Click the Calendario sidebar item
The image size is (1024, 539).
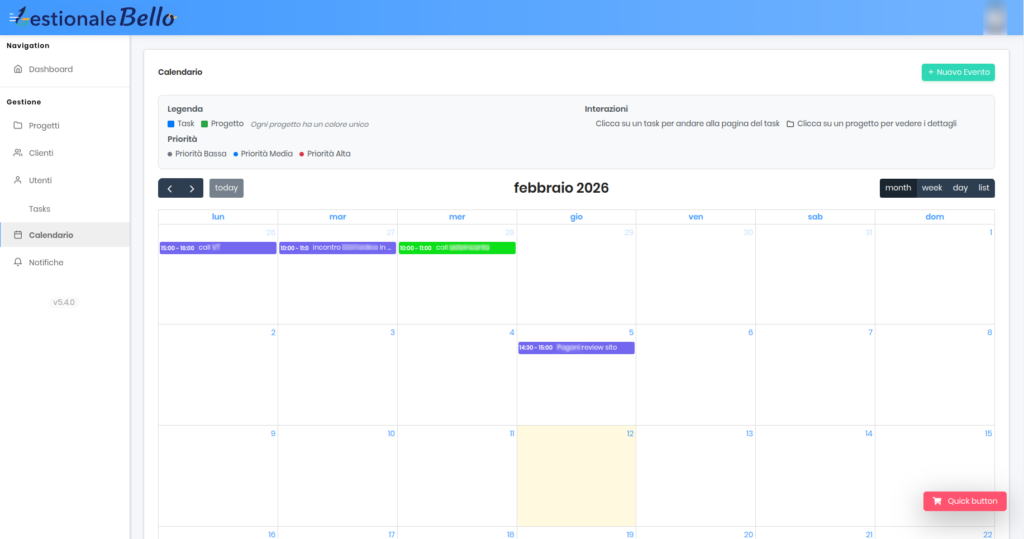pos(50,235)
